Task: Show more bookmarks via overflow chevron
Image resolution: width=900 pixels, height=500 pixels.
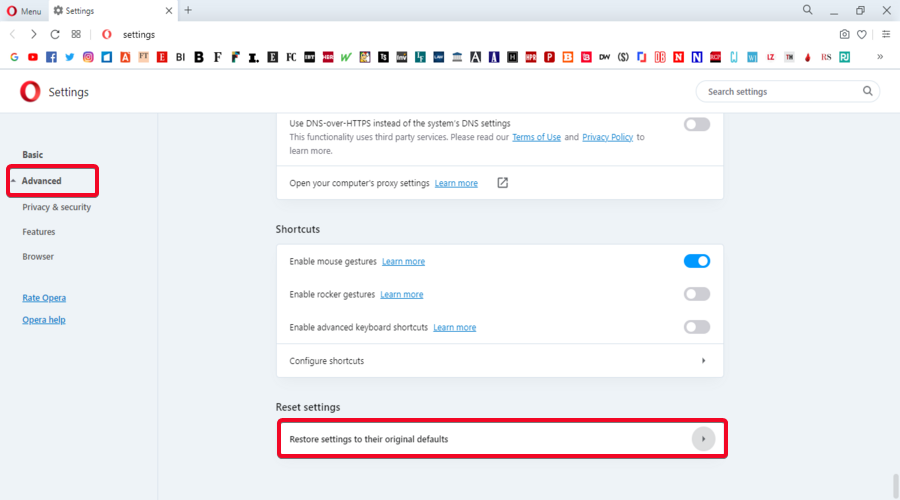Action: coord(880,57)
